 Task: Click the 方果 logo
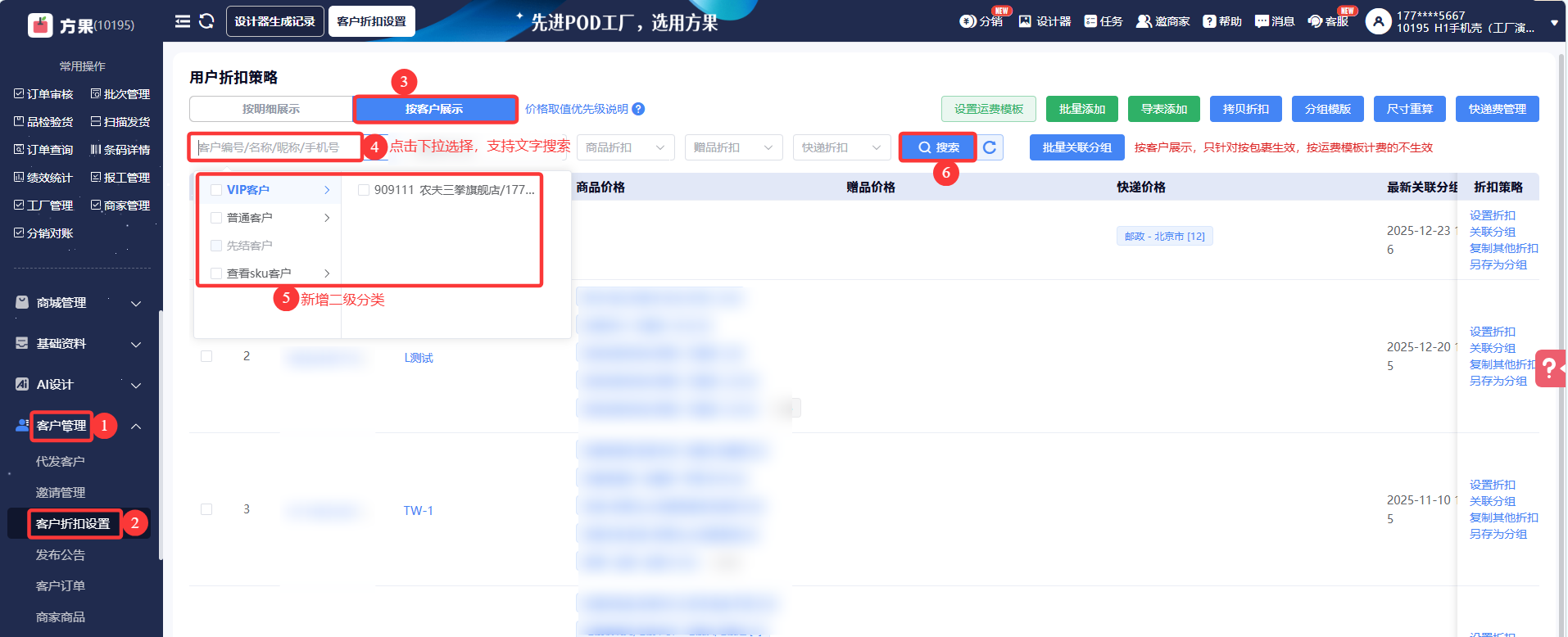click(x=40, y=25)
